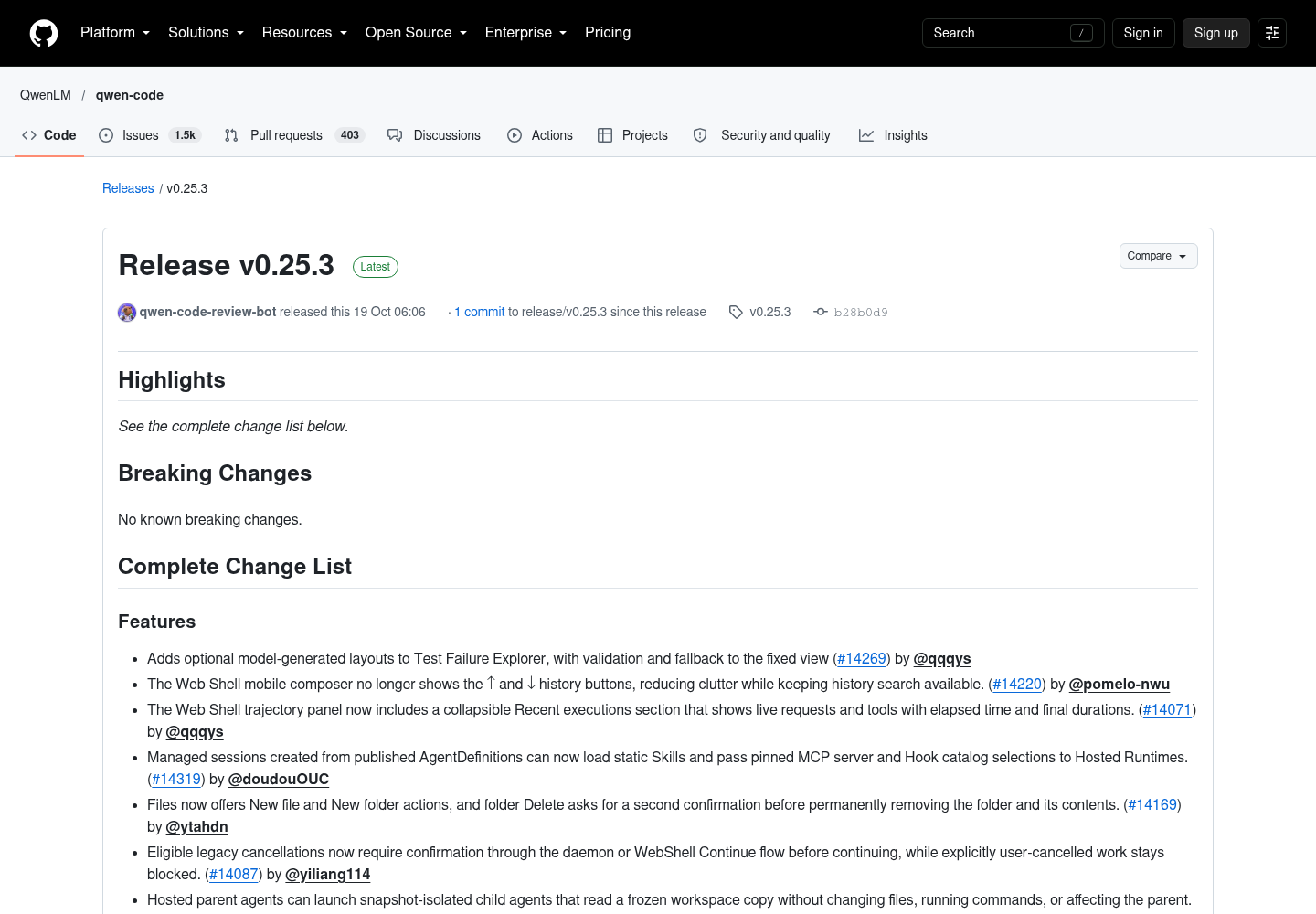Image resolution: width=1316 pixels, height=914 pixels.
Task: Click the Security shield icon
Action: tap(700, 135)
